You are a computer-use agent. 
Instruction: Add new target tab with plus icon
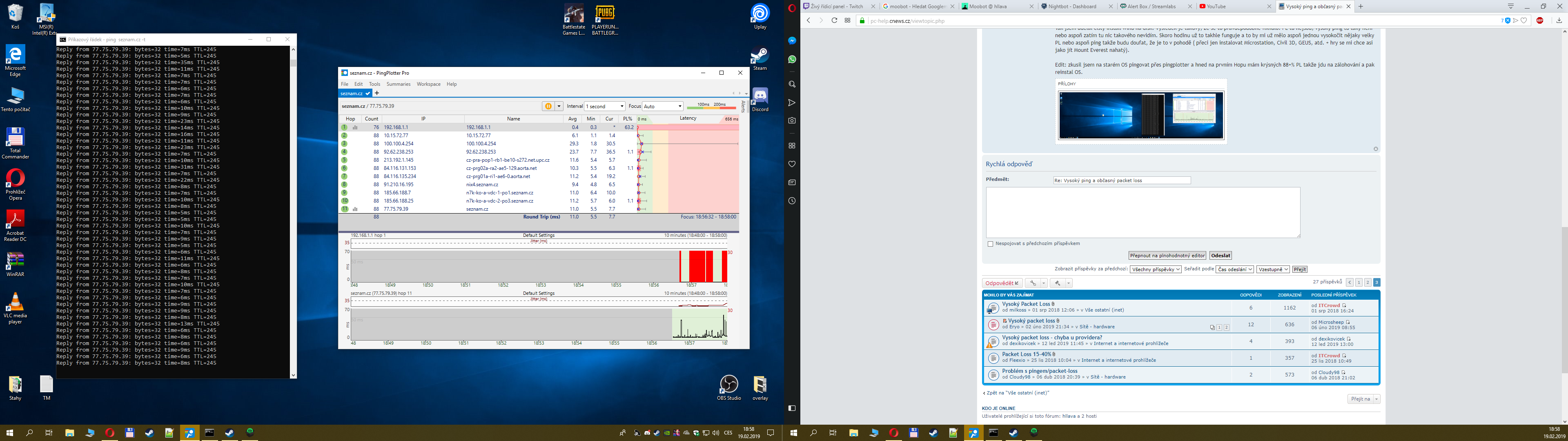[x=377, y=93]
